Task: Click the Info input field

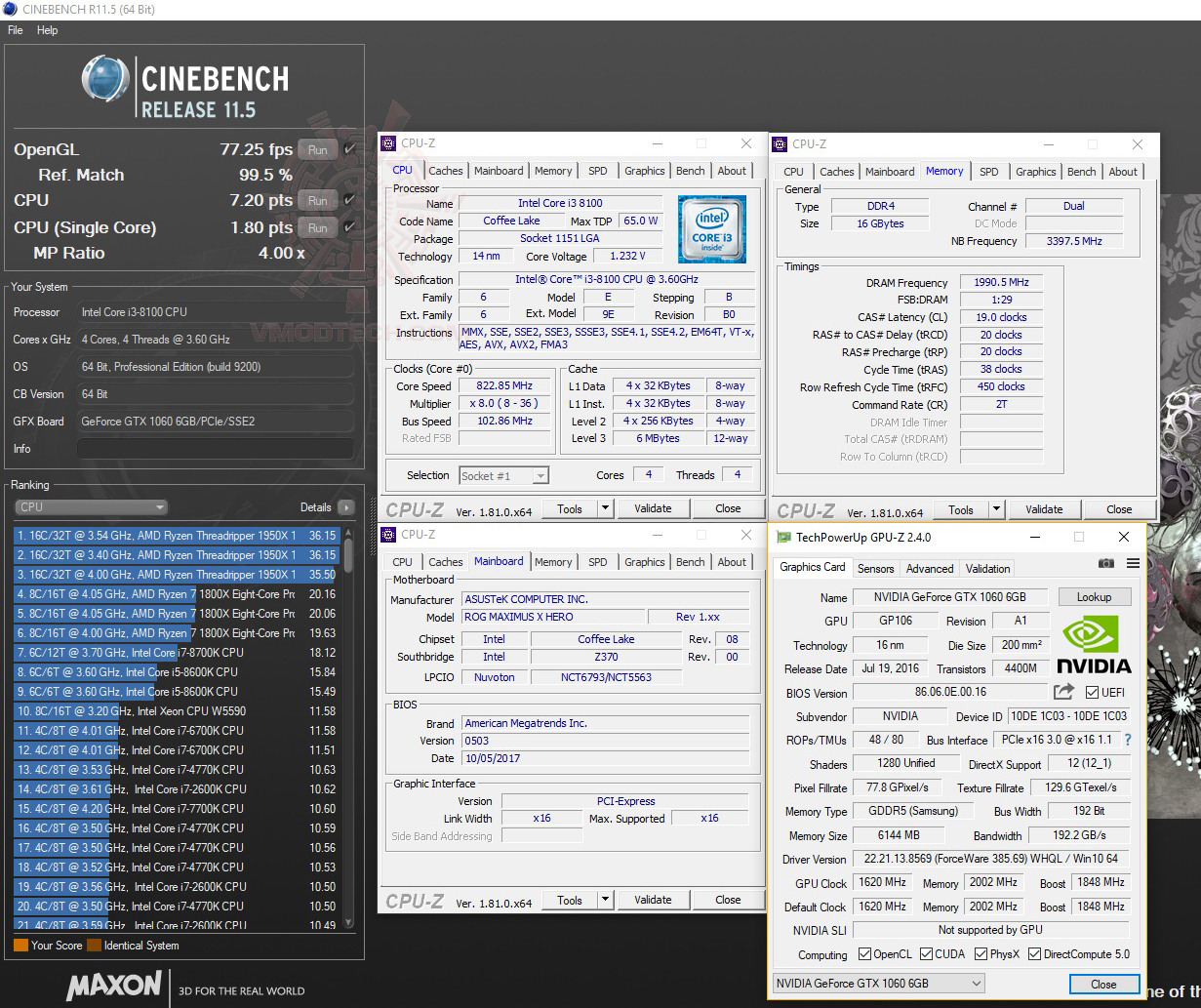Action: click(215, 449)
